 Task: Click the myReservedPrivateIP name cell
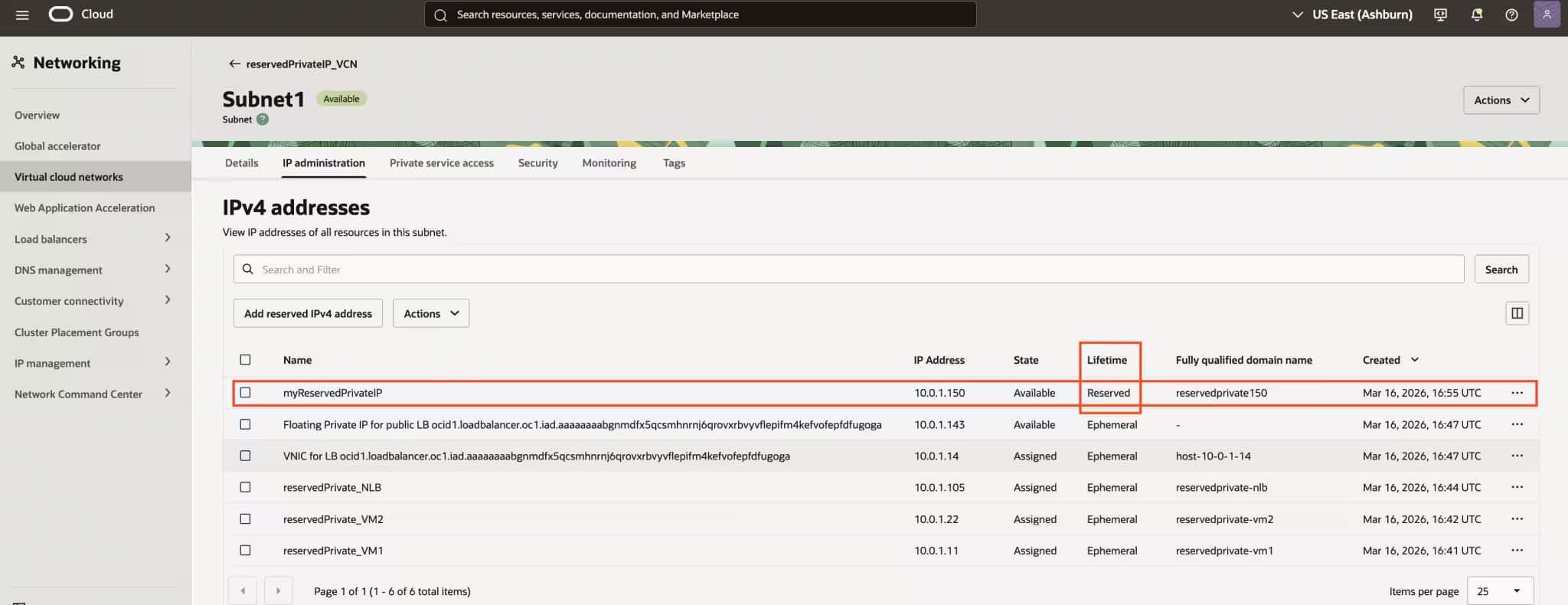332,393
